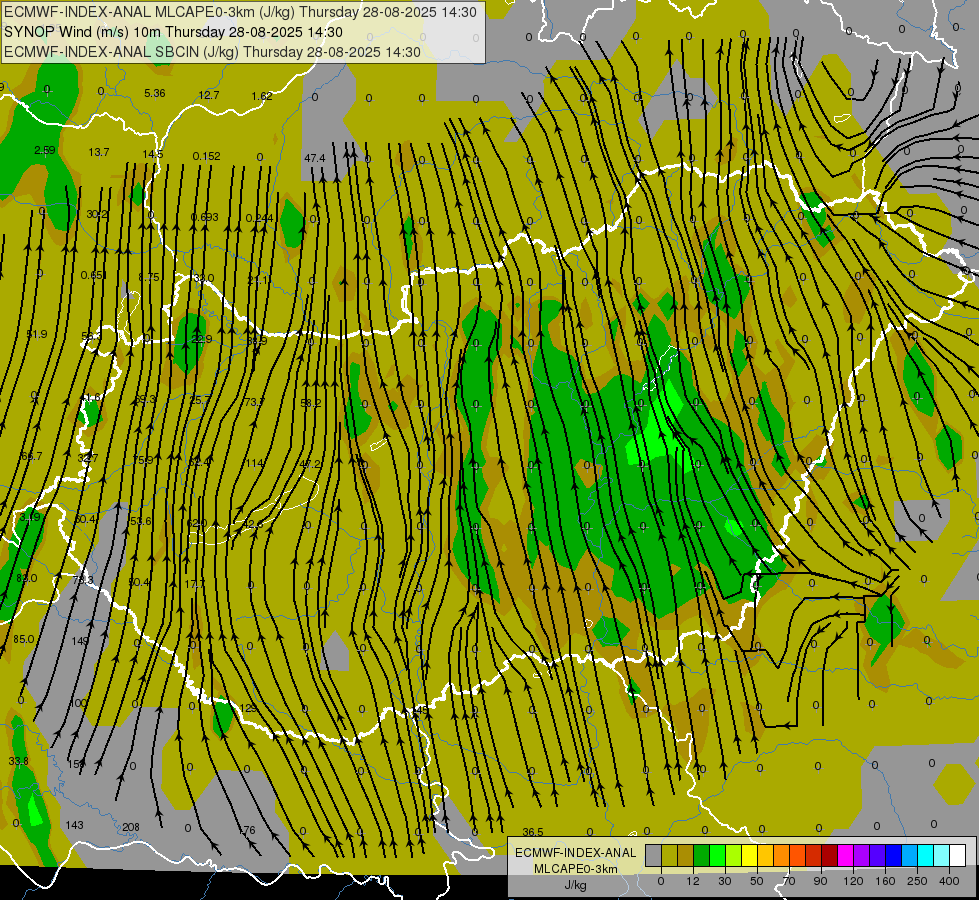This screenshot has width=979, height=900.
Task: Select the pure yellow legend swatch
Action: 749,856
